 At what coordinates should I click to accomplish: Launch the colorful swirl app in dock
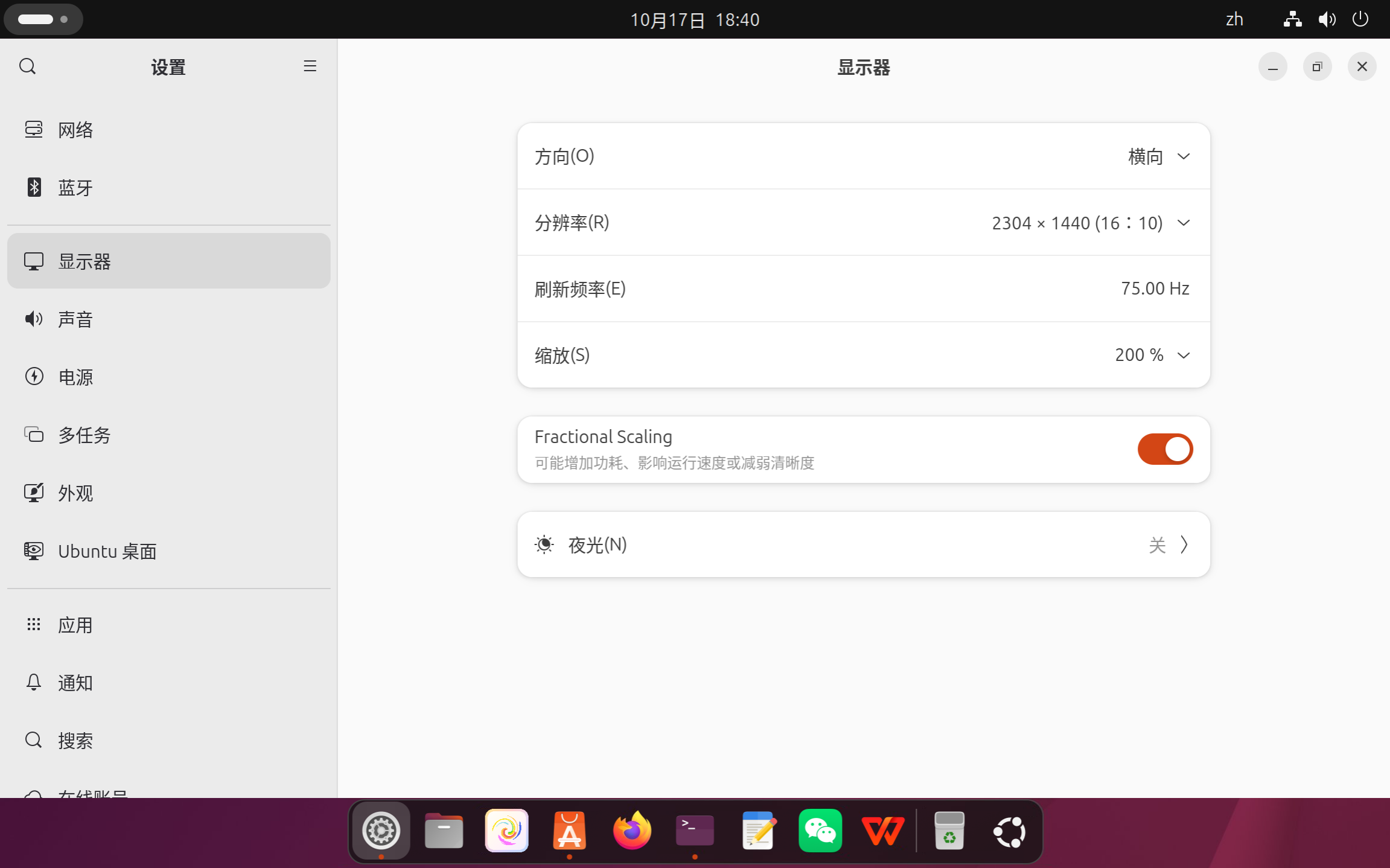(x=506, y=831)
